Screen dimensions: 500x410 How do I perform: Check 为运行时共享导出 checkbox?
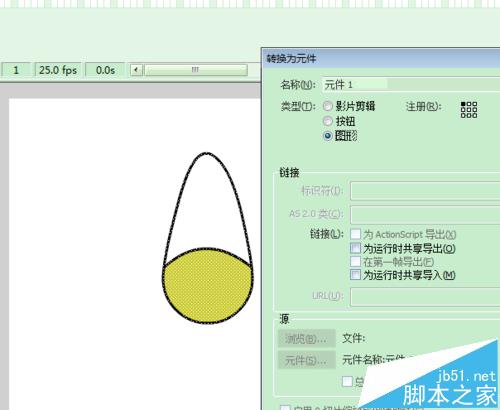[356, 248]
